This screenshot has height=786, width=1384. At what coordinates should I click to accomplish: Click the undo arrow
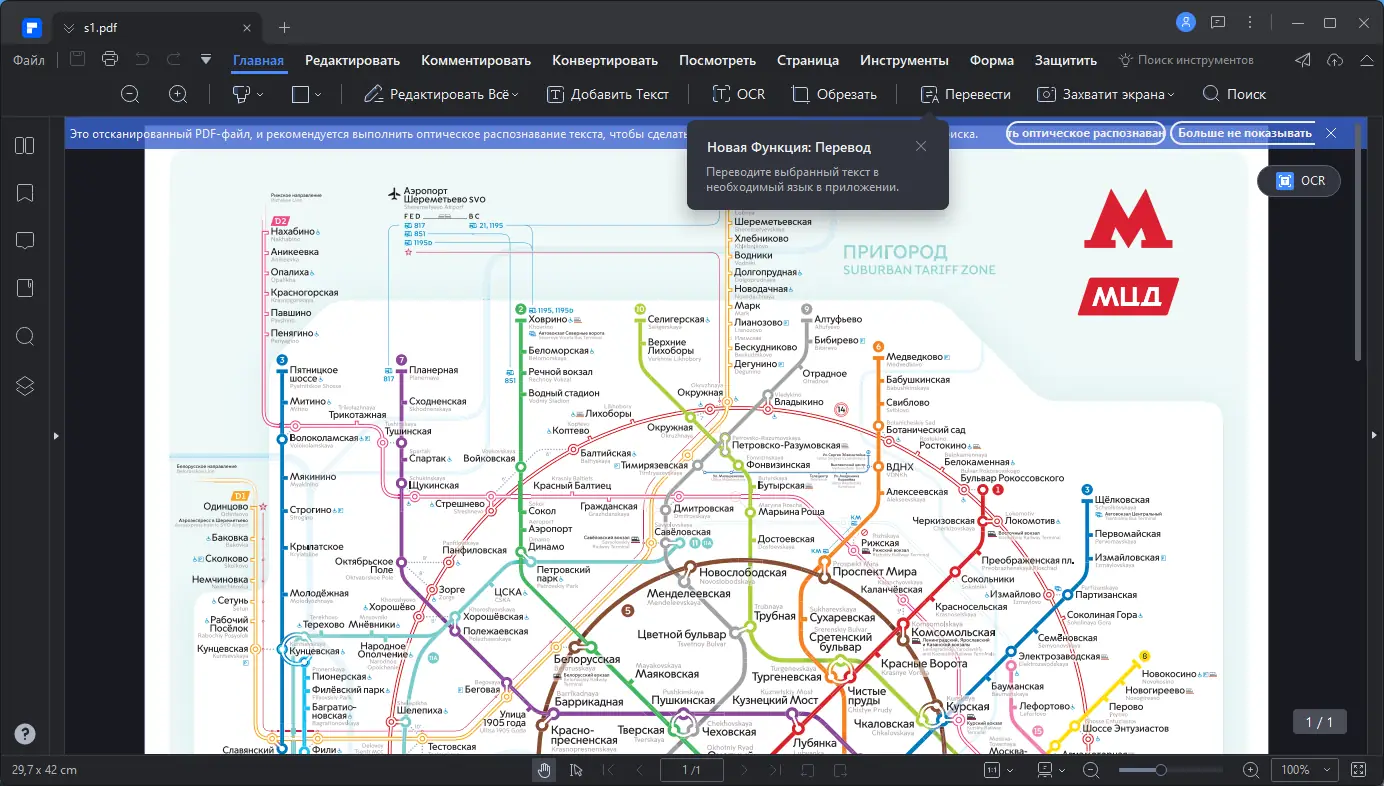pyautogui.click(x=142, y=60)
